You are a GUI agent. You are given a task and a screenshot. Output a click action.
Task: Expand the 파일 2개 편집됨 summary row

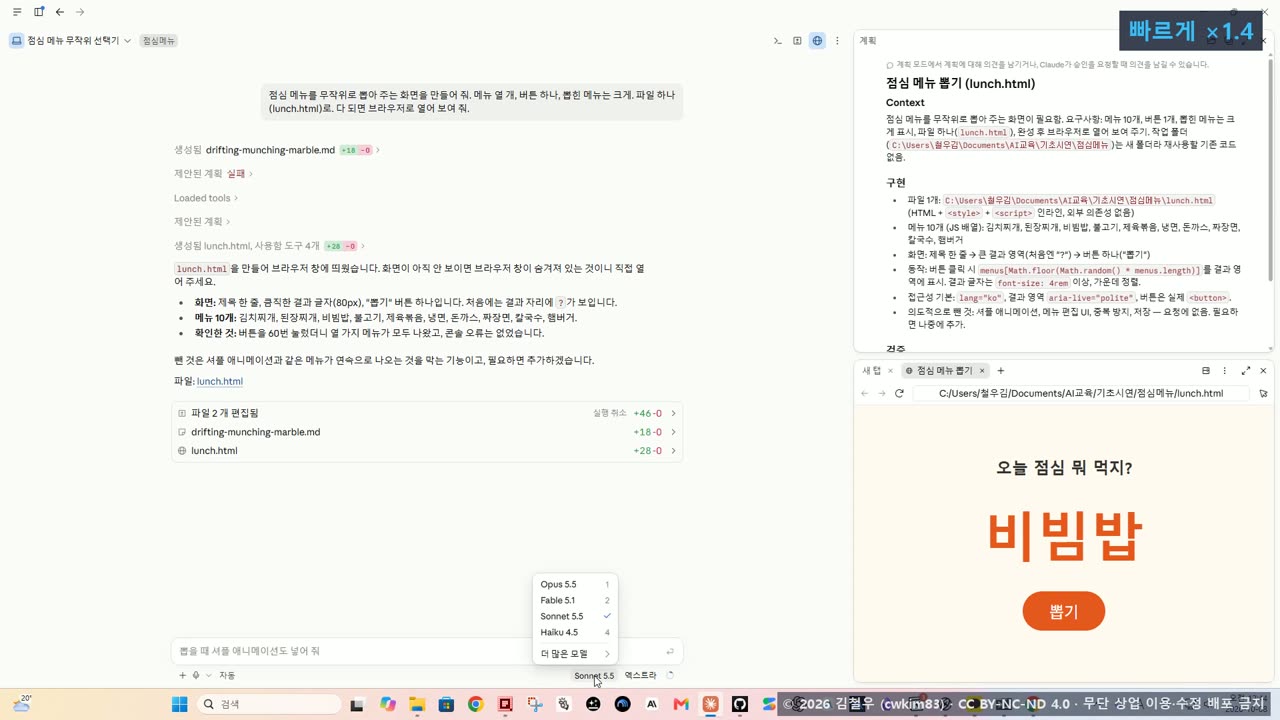427,413
